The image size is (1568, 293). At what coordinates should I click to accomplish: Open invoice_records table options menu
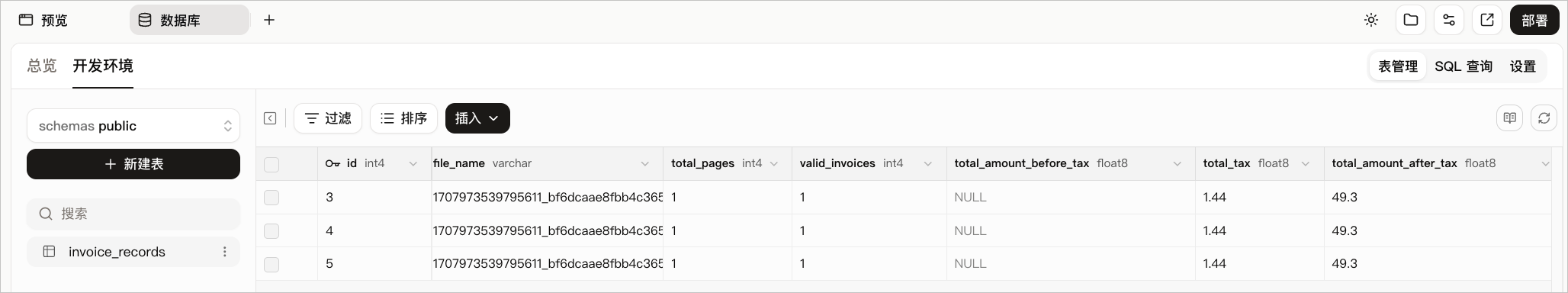(x=225, y=252)
